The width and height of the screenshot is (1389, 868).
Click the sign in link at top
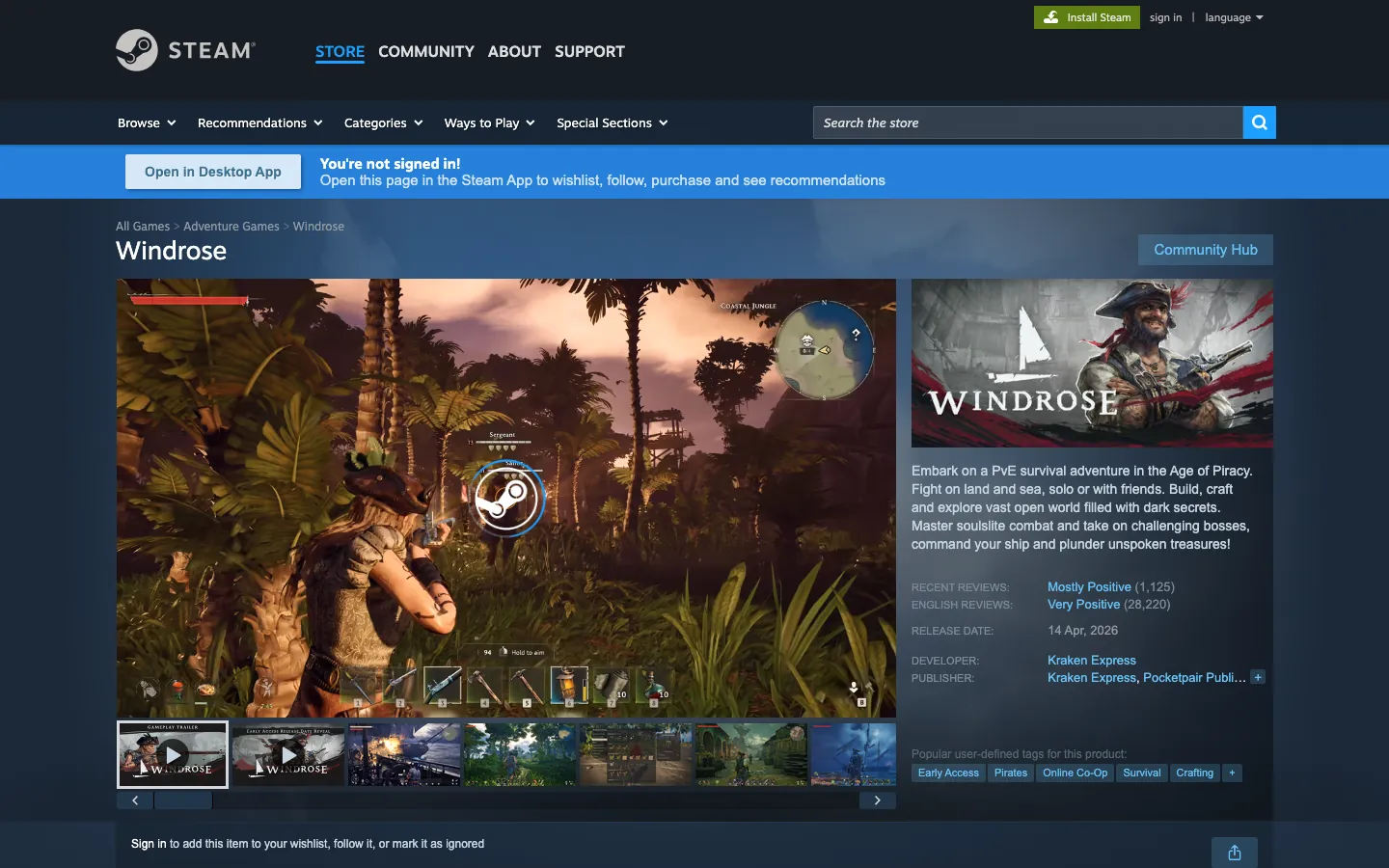pos(1165,17)
